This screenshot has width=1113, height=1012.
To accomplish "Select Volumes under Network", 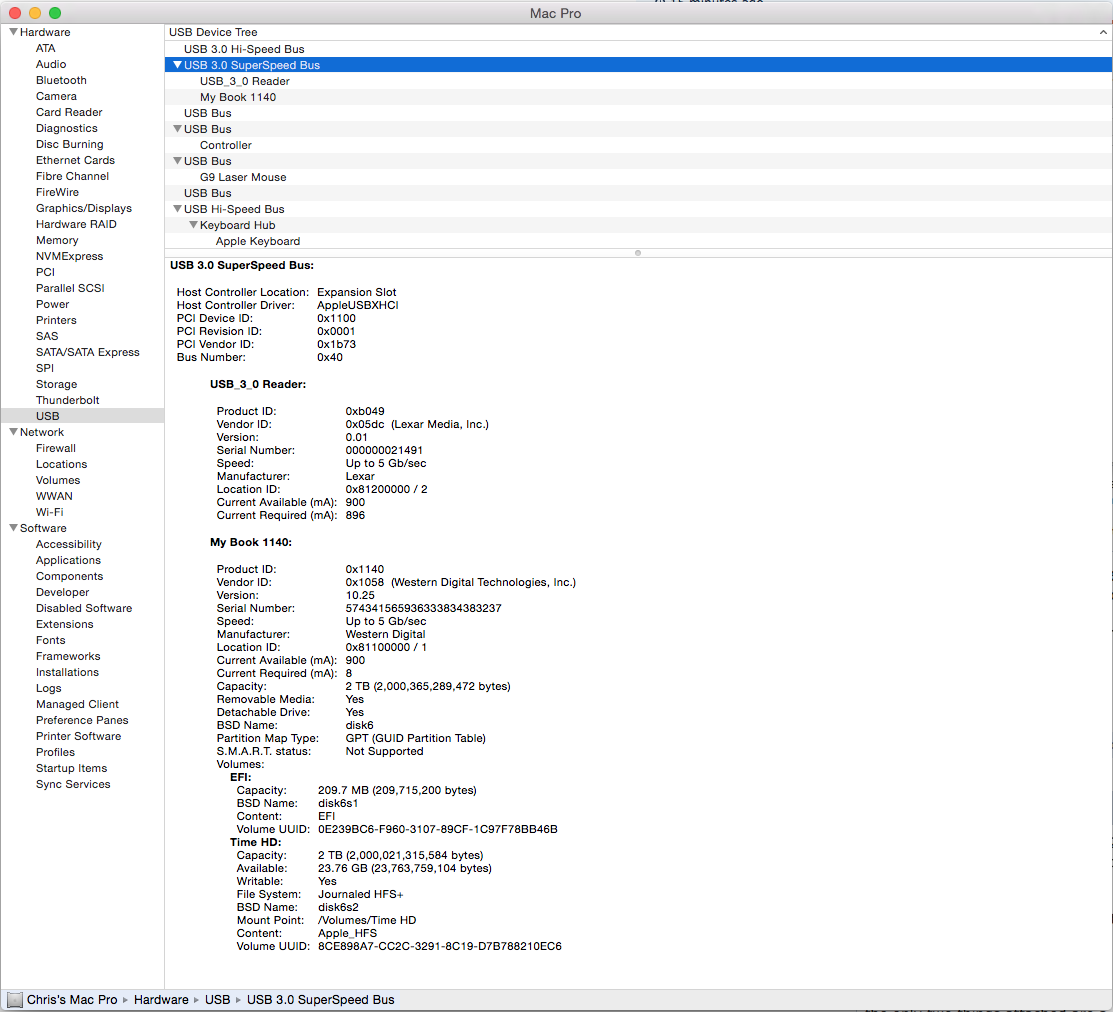I will pyautogui.click(x=58, y=480).
